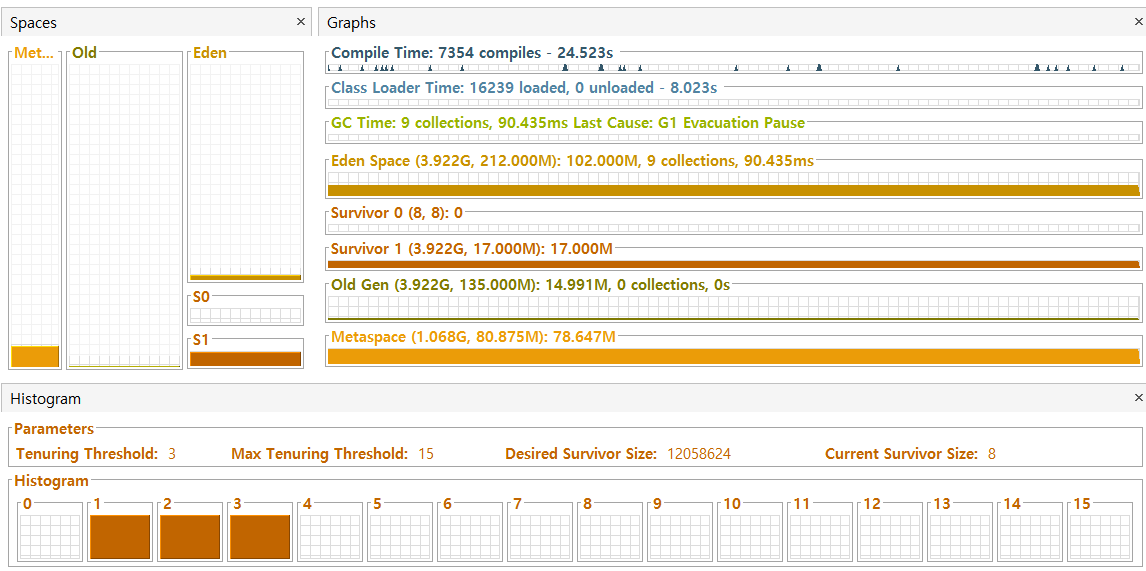1146x571 pixels.
Task: Click histogram age 7 cell
Action: pyautogui.click(x=541, y=536)
